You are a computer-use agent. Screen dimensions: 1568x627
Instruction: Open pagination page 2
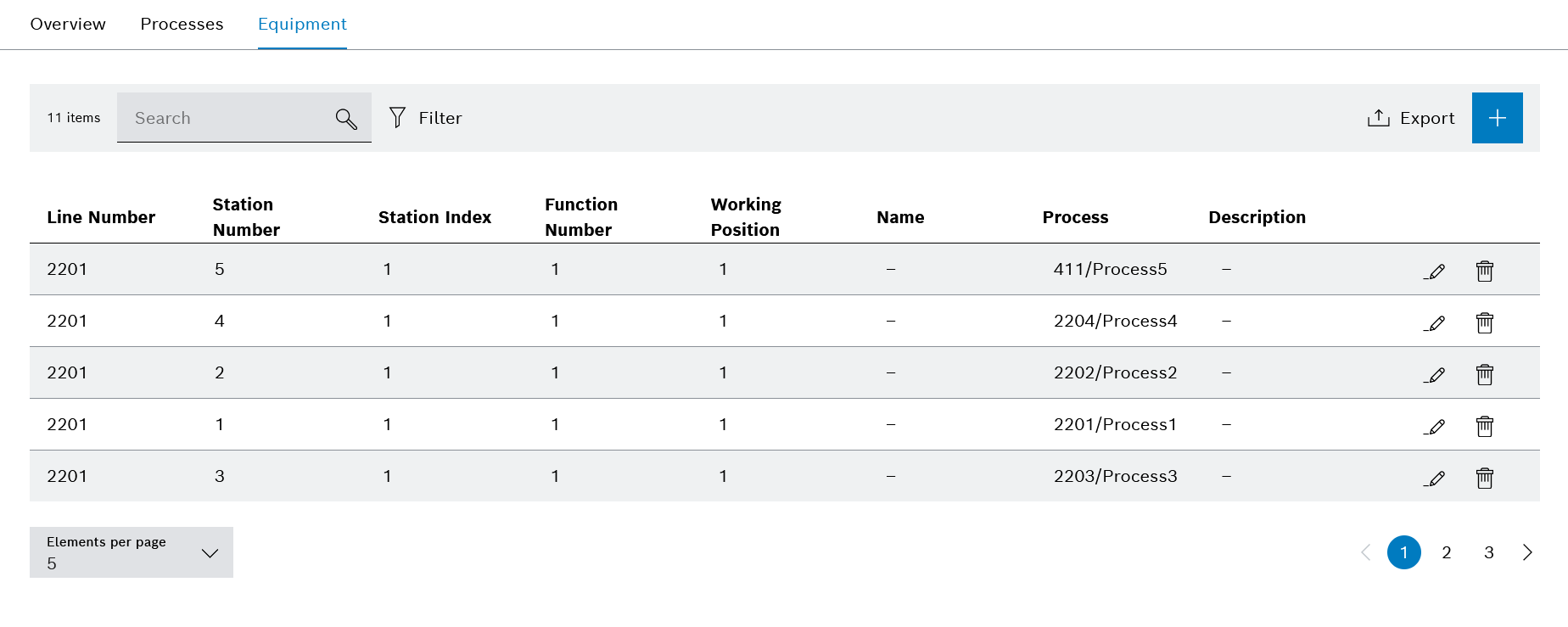1447,552
